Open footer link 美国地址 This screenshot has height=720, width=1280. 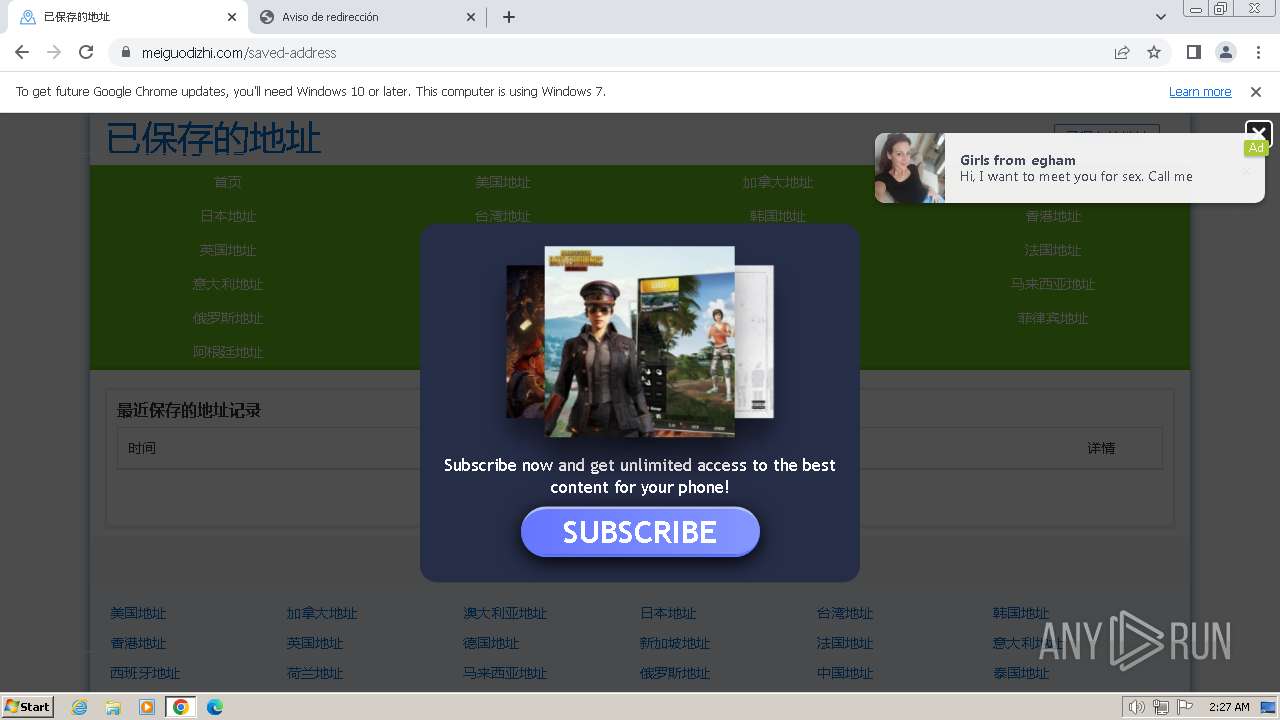[x=138, y=613]
